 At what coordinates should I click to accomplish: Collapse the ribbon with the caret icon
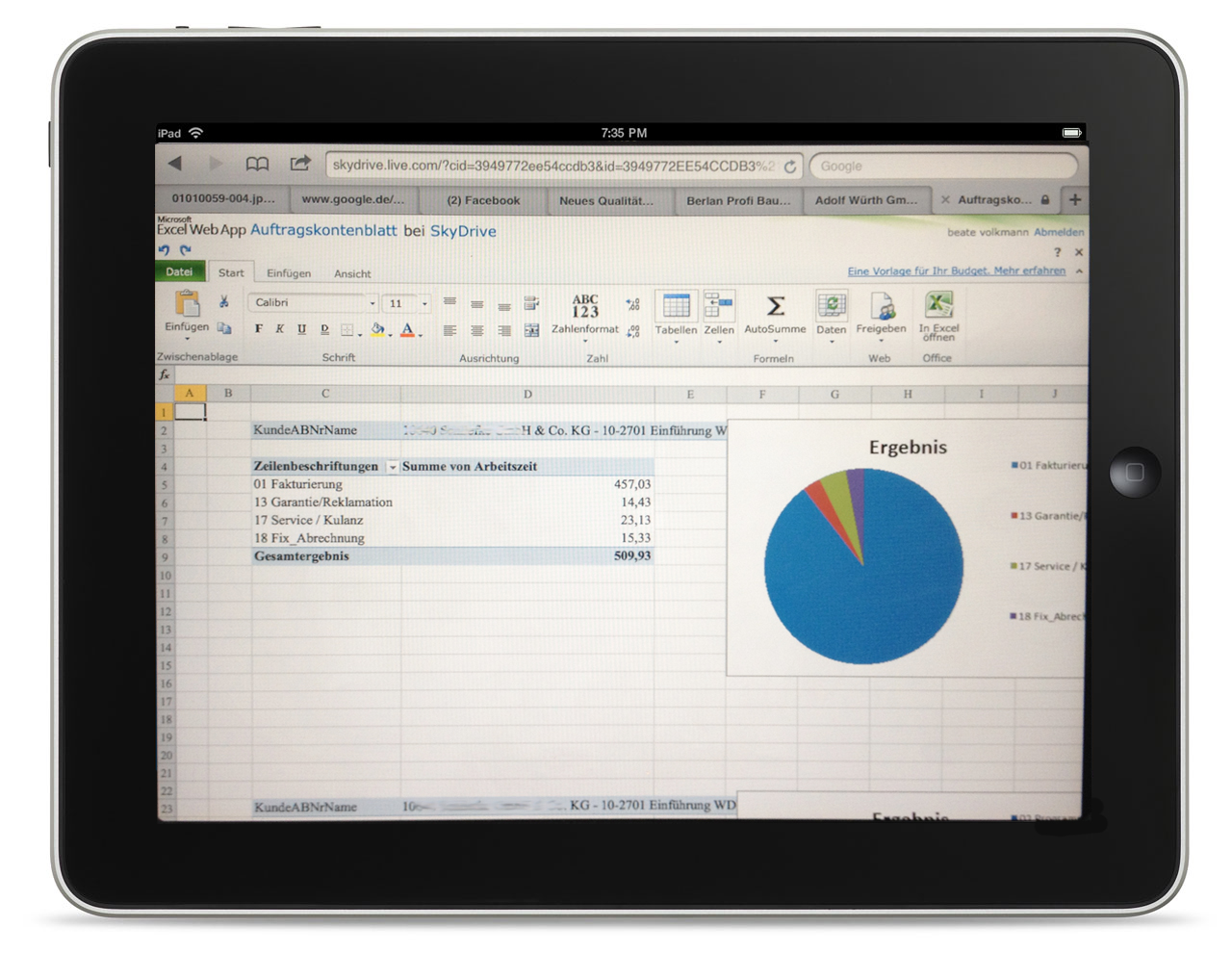(1079, 271)
